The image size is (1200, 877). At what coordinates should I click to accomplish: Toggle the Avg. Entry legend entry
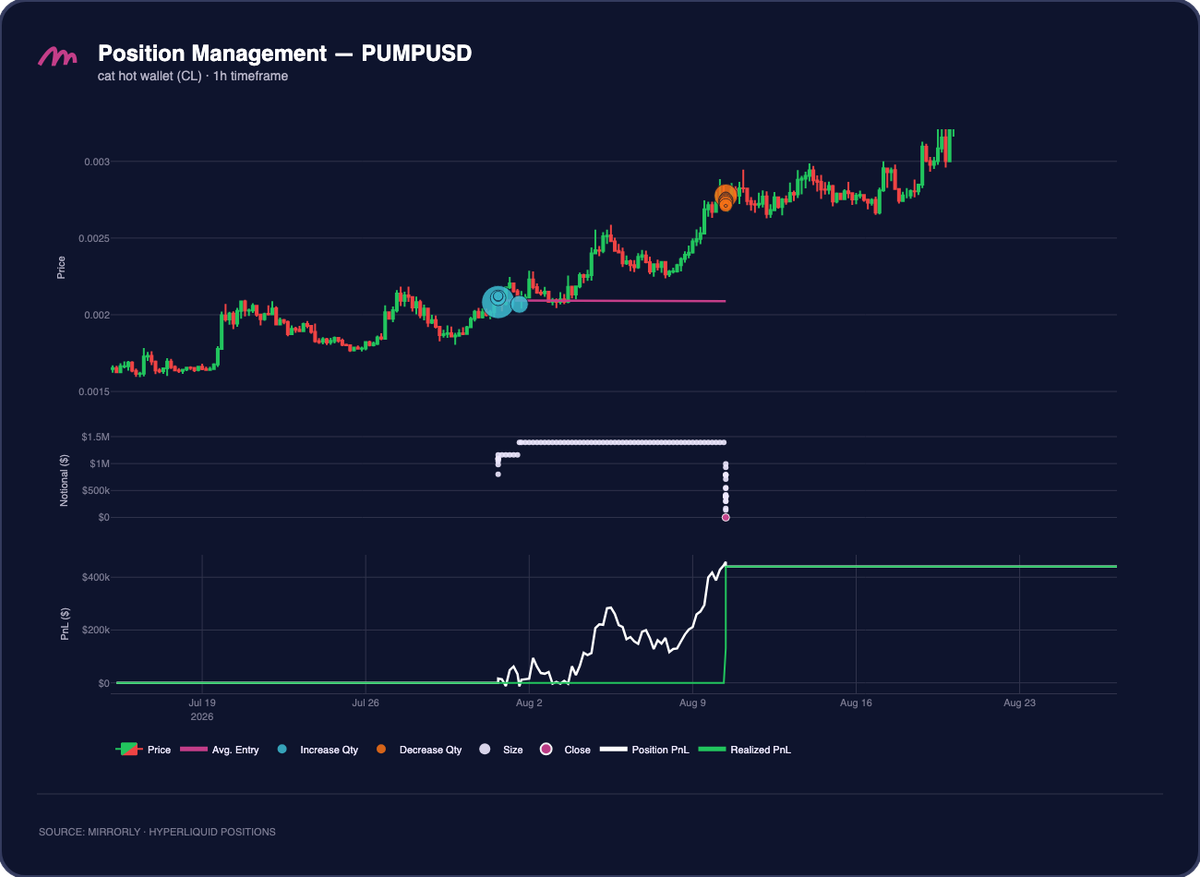coord(219,749)
